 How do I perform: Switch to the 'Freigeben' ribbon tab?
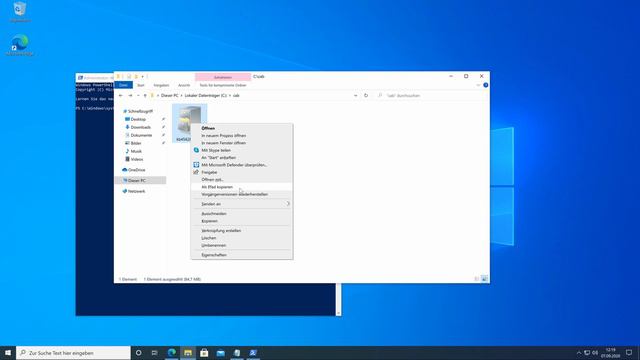[x=161, y=85]
